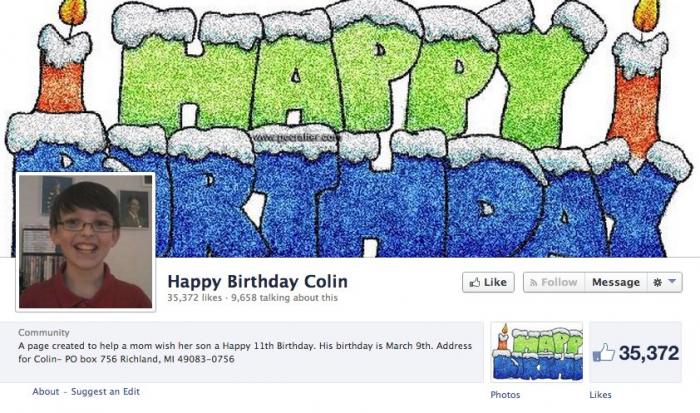Follow the Happy Birthday Colin page

click(x=554, y=282)
